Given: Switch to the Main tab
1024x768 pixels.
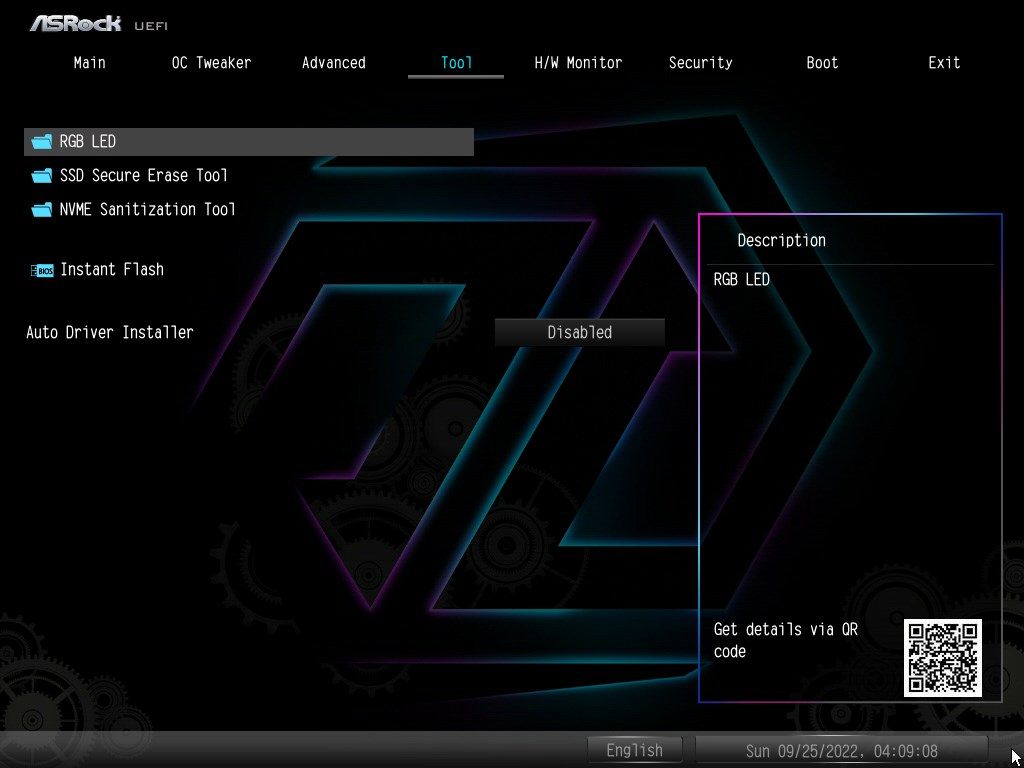Looking at the screenshot, I should click(89, 63).
